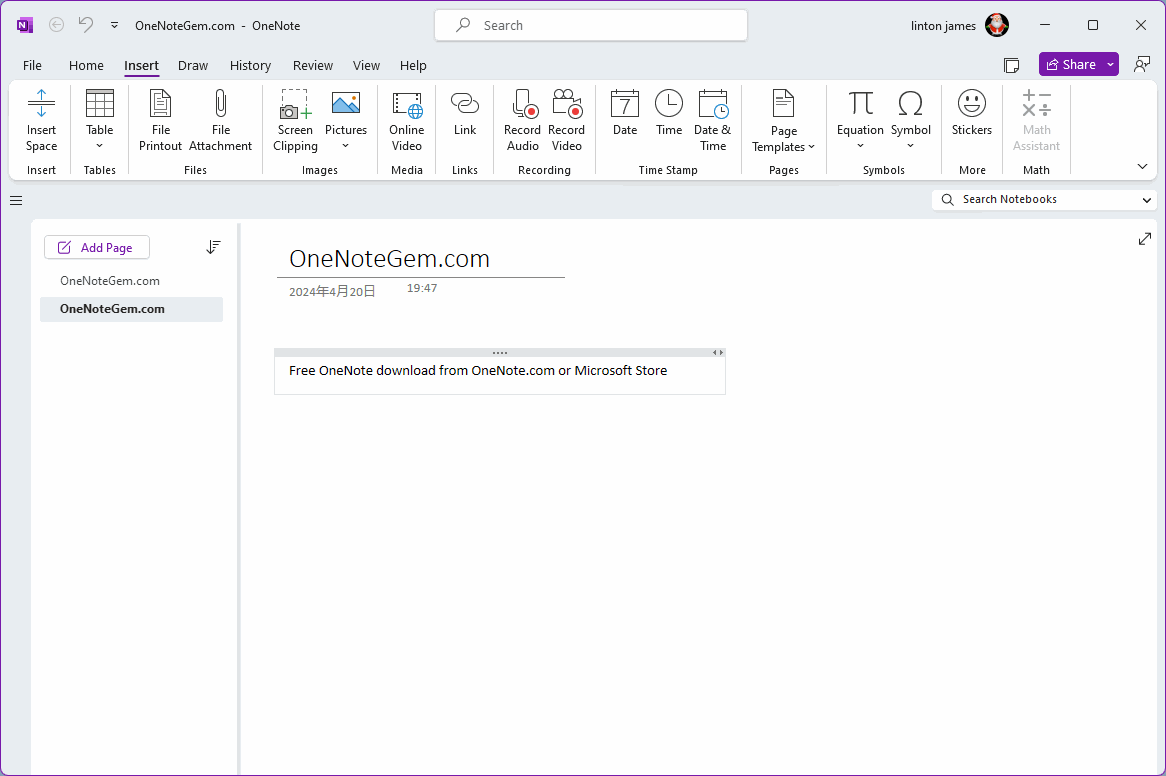Image resolution: width=1166 pixels, height=776 pixels.
Task: Select the highlighted bold OneNoteGem.com page
Action: pyautogui.click(x=132, y=309)
